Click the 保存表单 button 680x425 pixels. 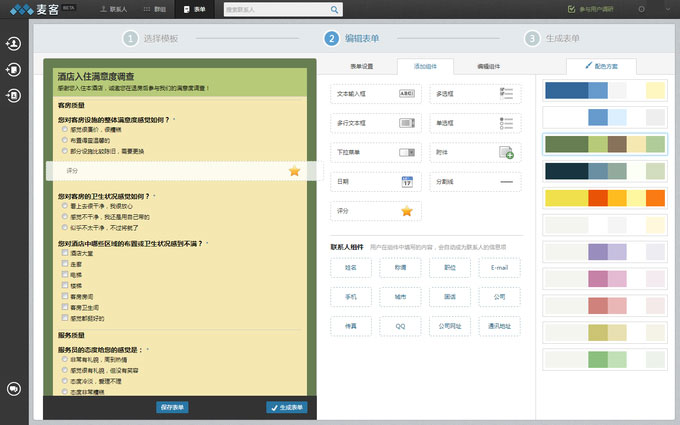click(x=172, y=407)
